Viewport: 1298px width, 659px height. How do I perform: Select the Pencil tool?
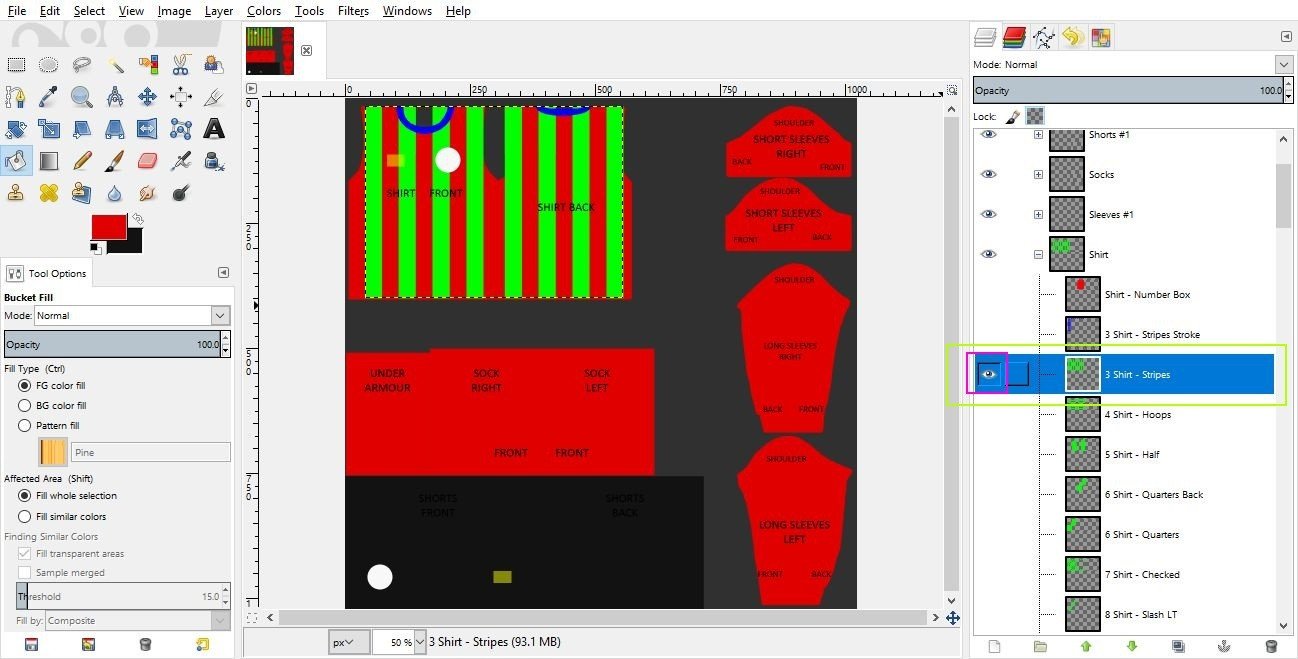(82, 161)
